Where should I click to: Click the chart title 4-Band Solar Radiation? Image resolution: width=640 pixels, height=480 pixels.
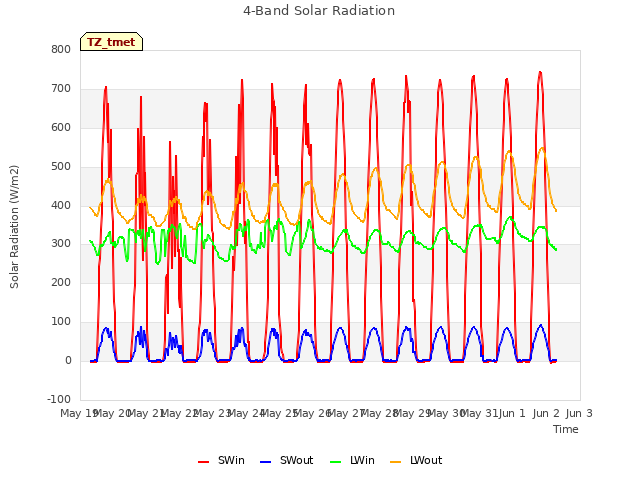[x=319, y=11]
